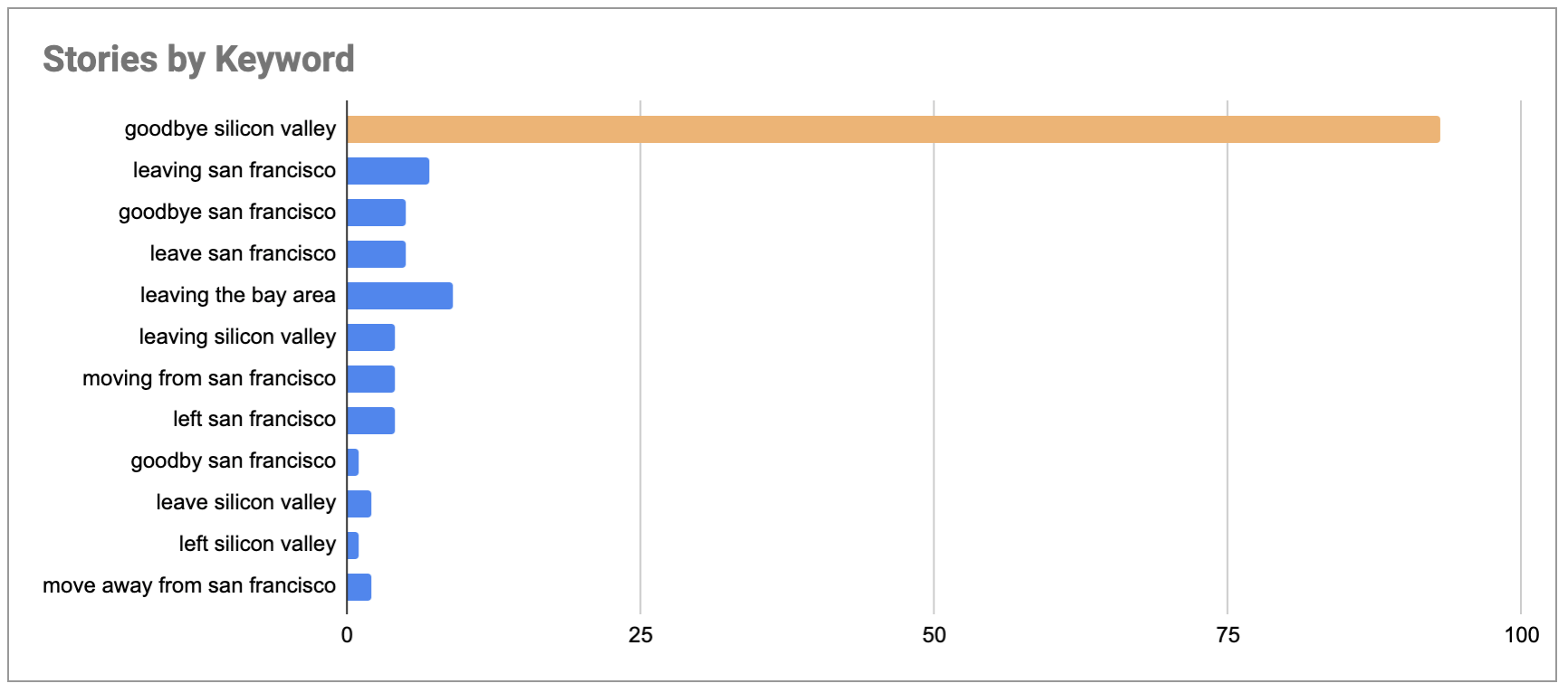1568x693 pixels.
Task: Click the move away from san francisco label
Action: 189,586
